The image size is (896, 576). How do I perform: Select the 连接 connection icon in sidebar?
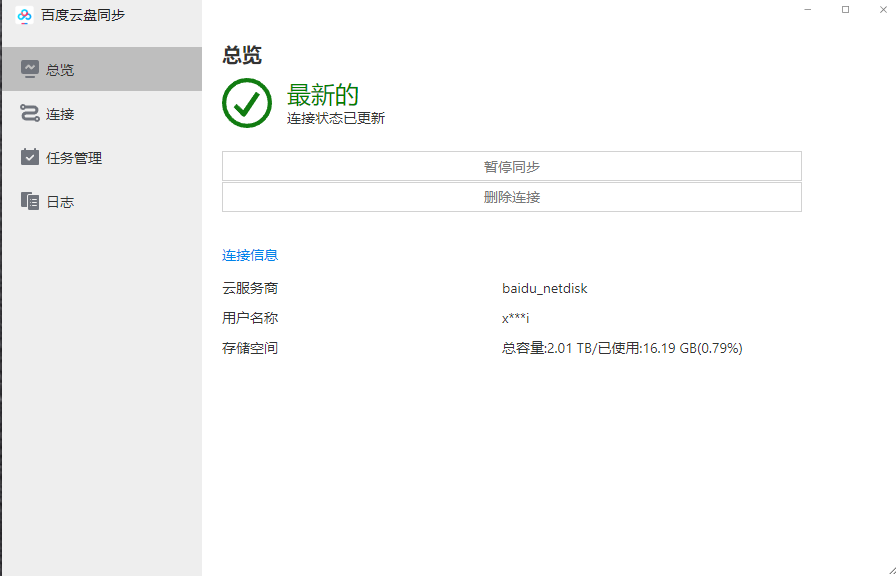coord(30,113)
